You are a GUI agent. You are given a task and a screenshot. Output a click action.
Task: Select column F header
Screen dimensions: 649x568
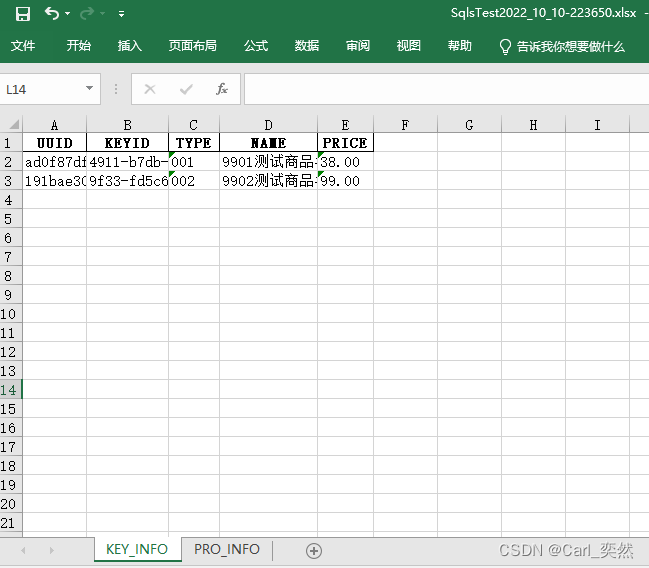tap(405, 125)
